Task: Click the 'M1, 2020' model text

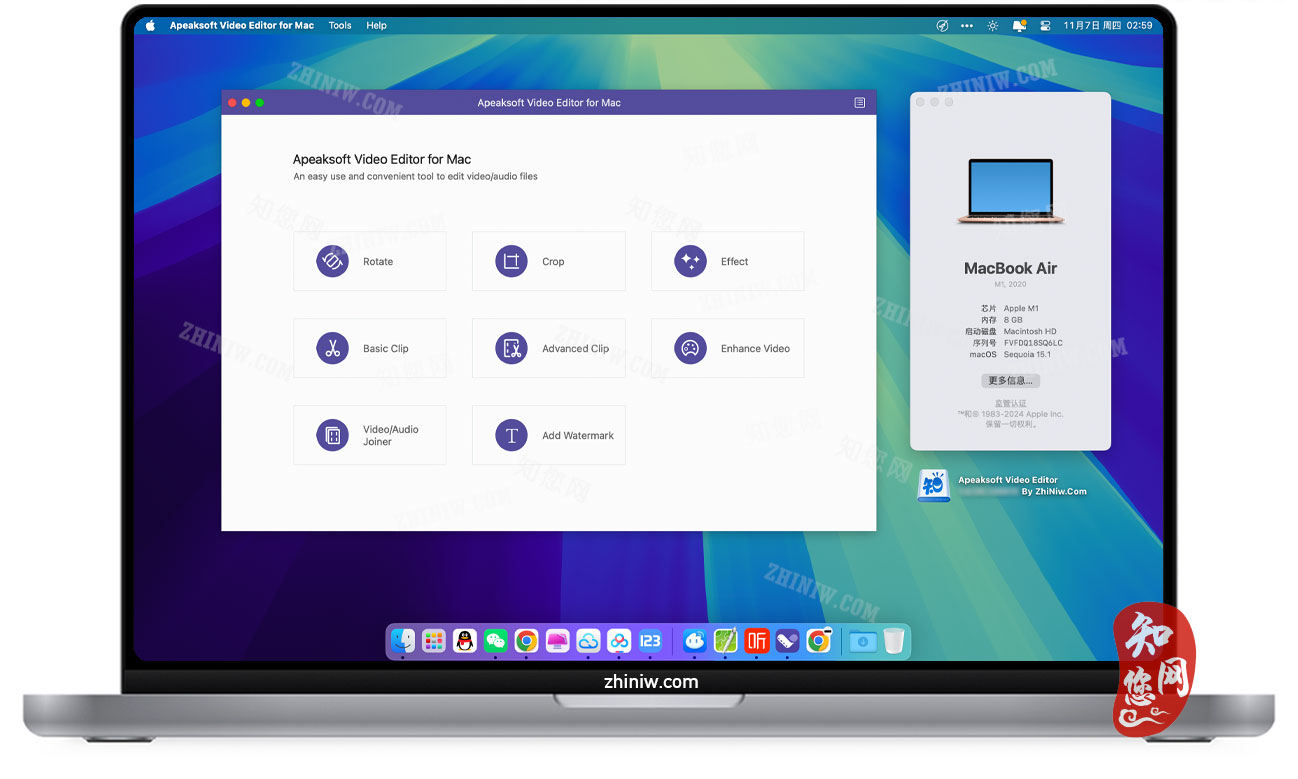Action: tap(1010, 285)
